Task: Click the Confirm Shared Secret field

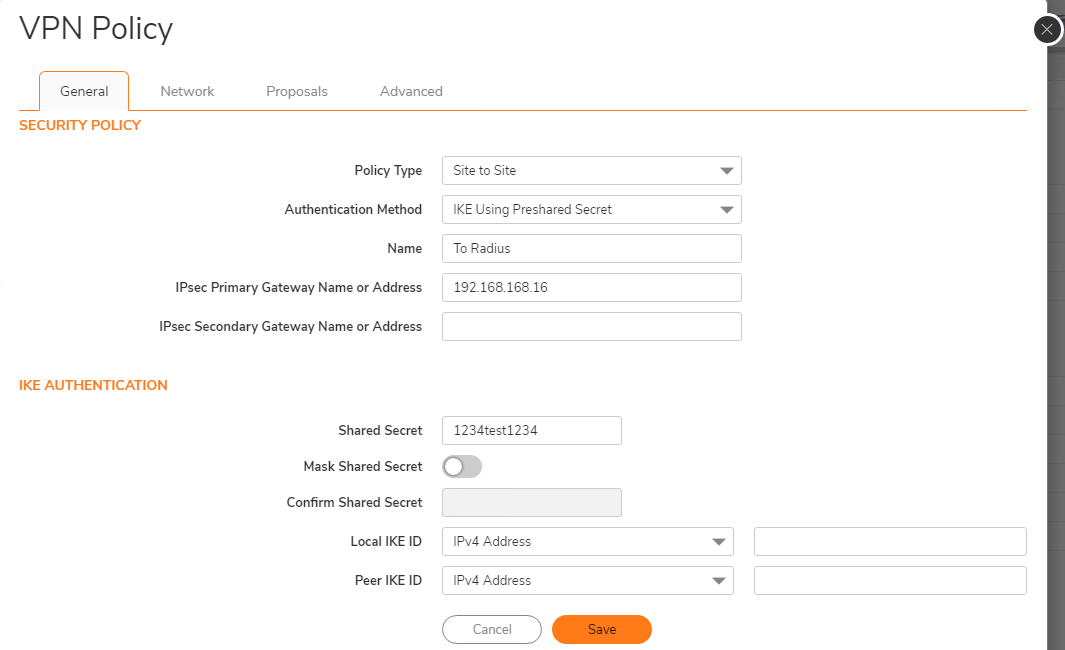Action: point(531,502)
